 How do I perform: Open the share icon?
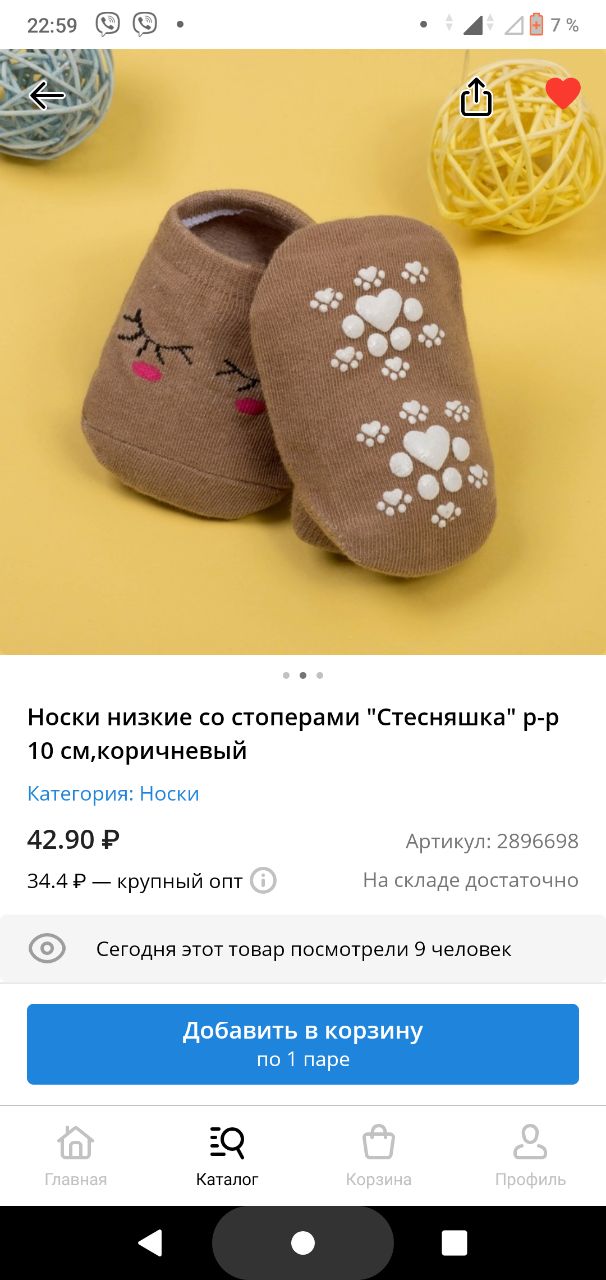[x=476, y=96]
